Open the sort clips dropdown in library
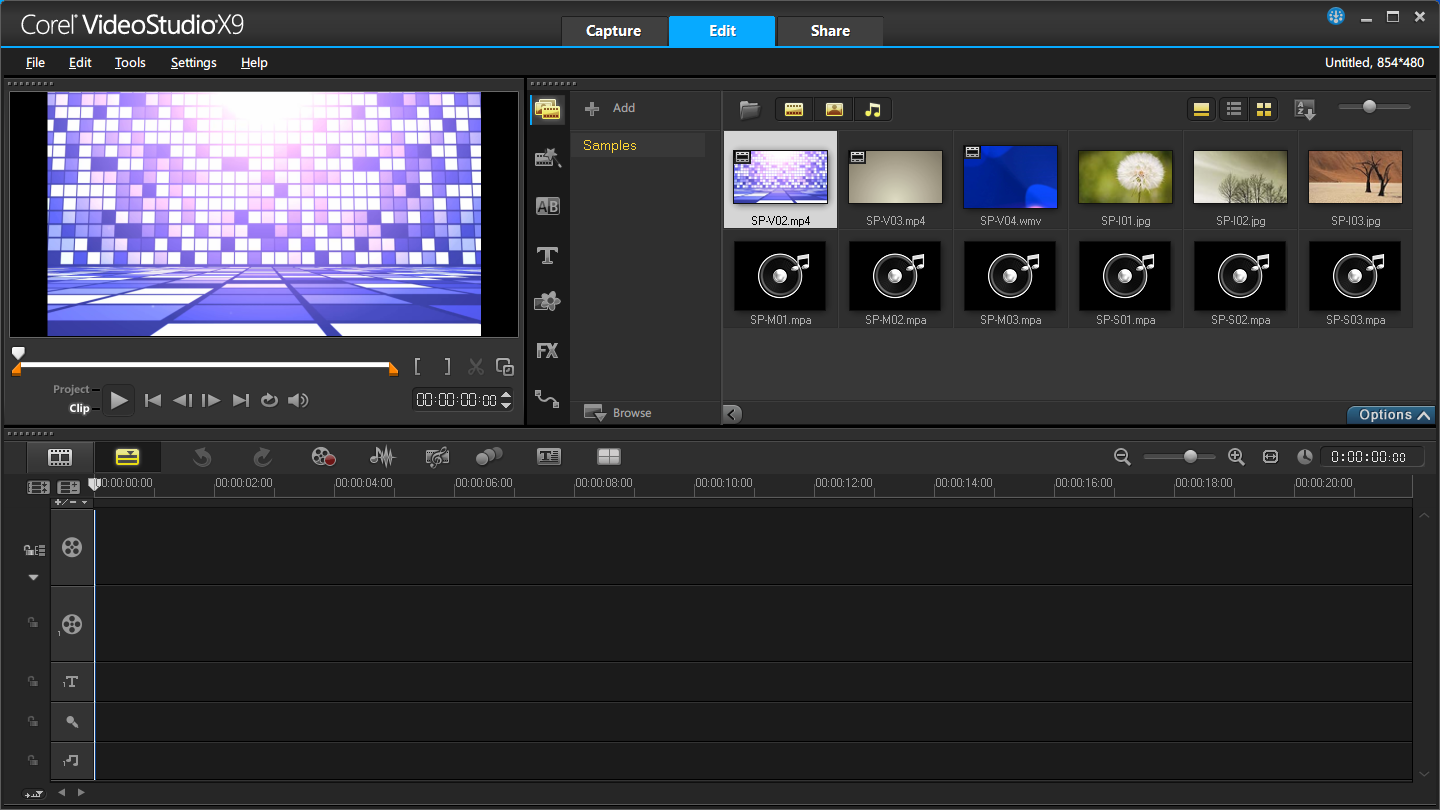This screenshot has height=810, width=1440. click(1304, 110)
